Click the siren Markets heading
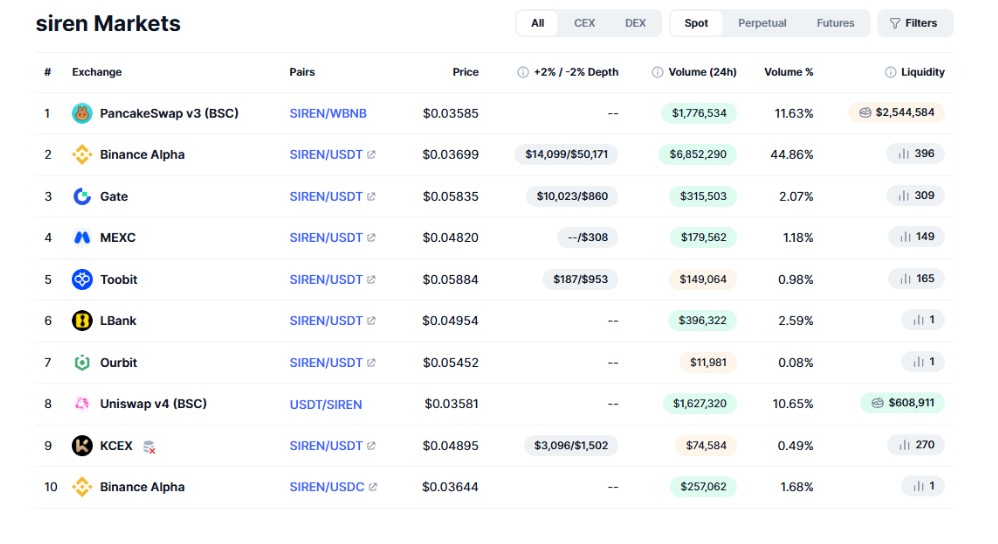 click(x=108, y=24)
